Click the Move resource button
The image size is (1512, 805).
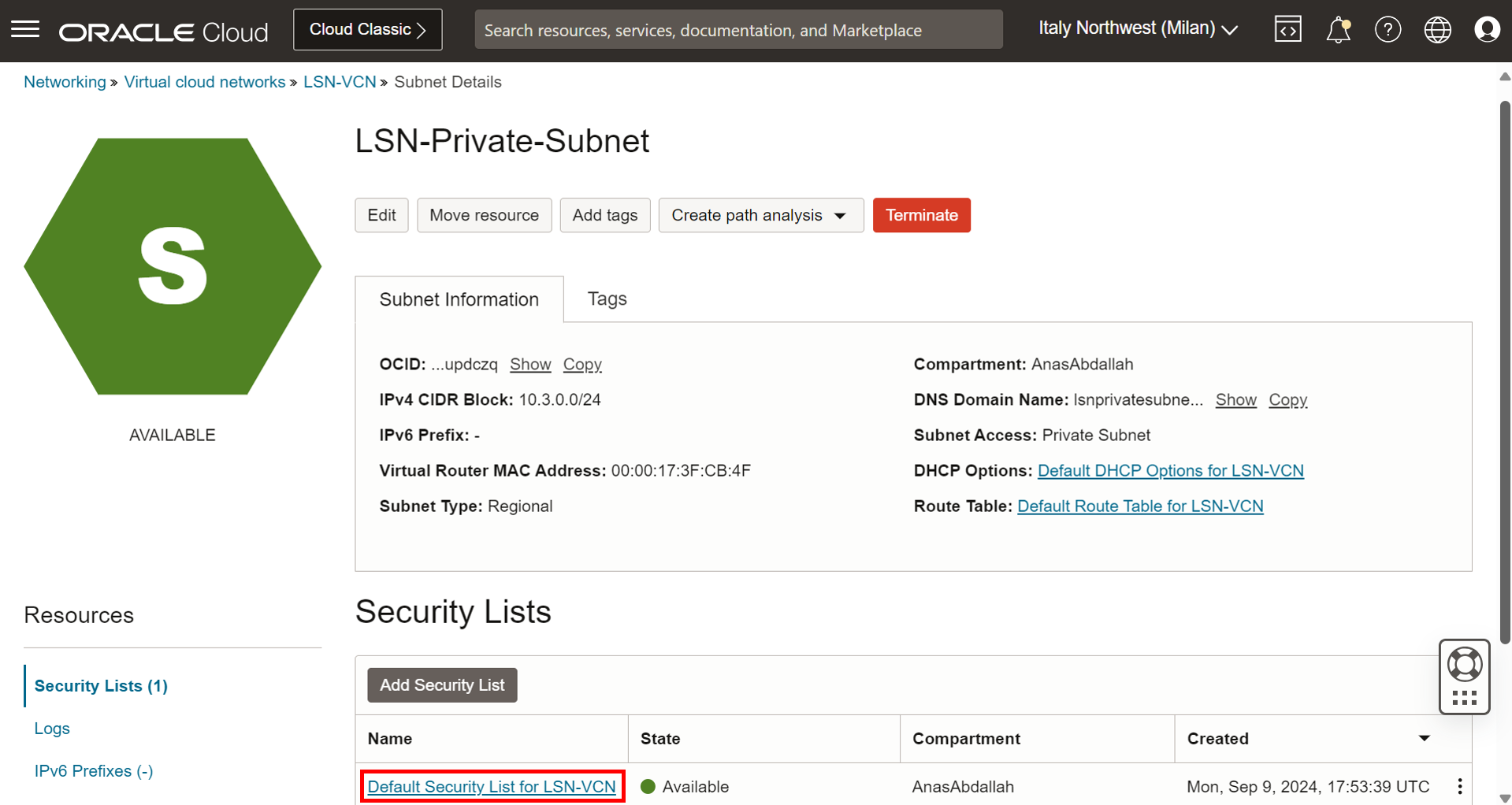tap(484, 215)
